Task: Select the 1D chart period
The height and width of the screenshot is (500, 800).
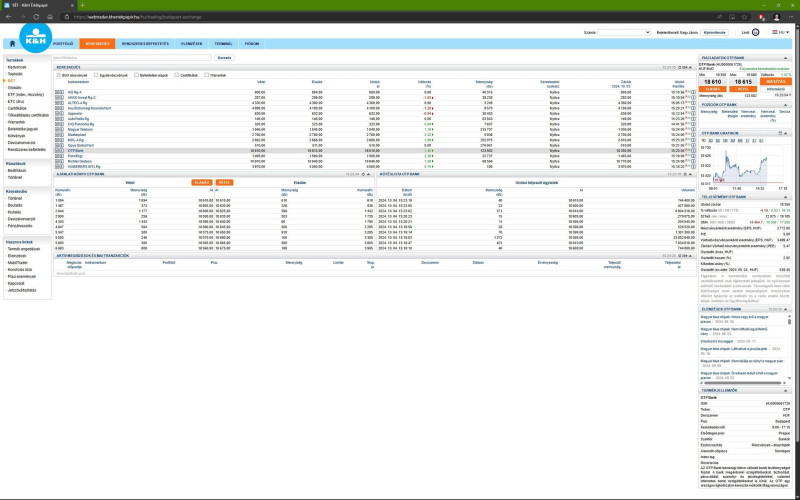Action: pos(704,140)
